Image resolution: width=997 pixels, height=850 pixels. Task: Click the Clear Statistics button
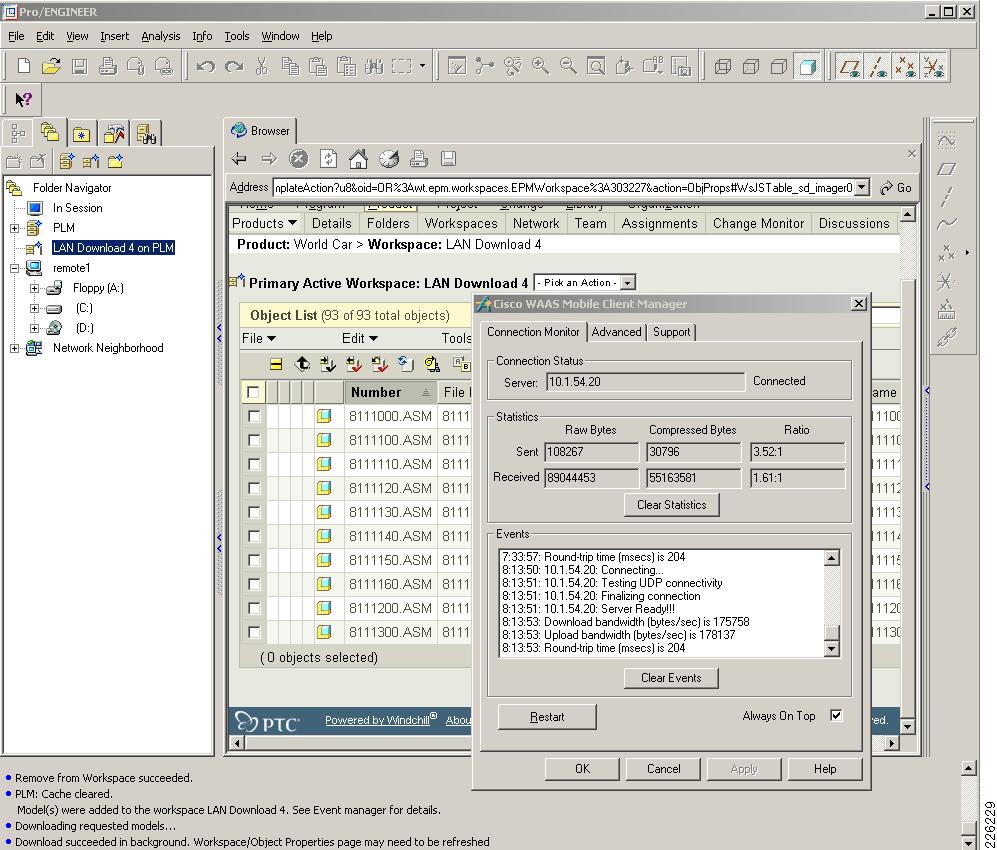tap(671, 505)
